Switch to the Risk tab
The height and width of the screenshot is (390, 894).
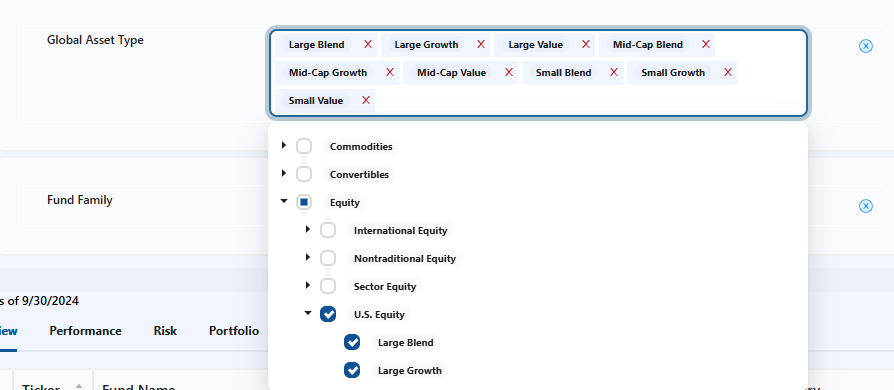click(x=165, y=331)
